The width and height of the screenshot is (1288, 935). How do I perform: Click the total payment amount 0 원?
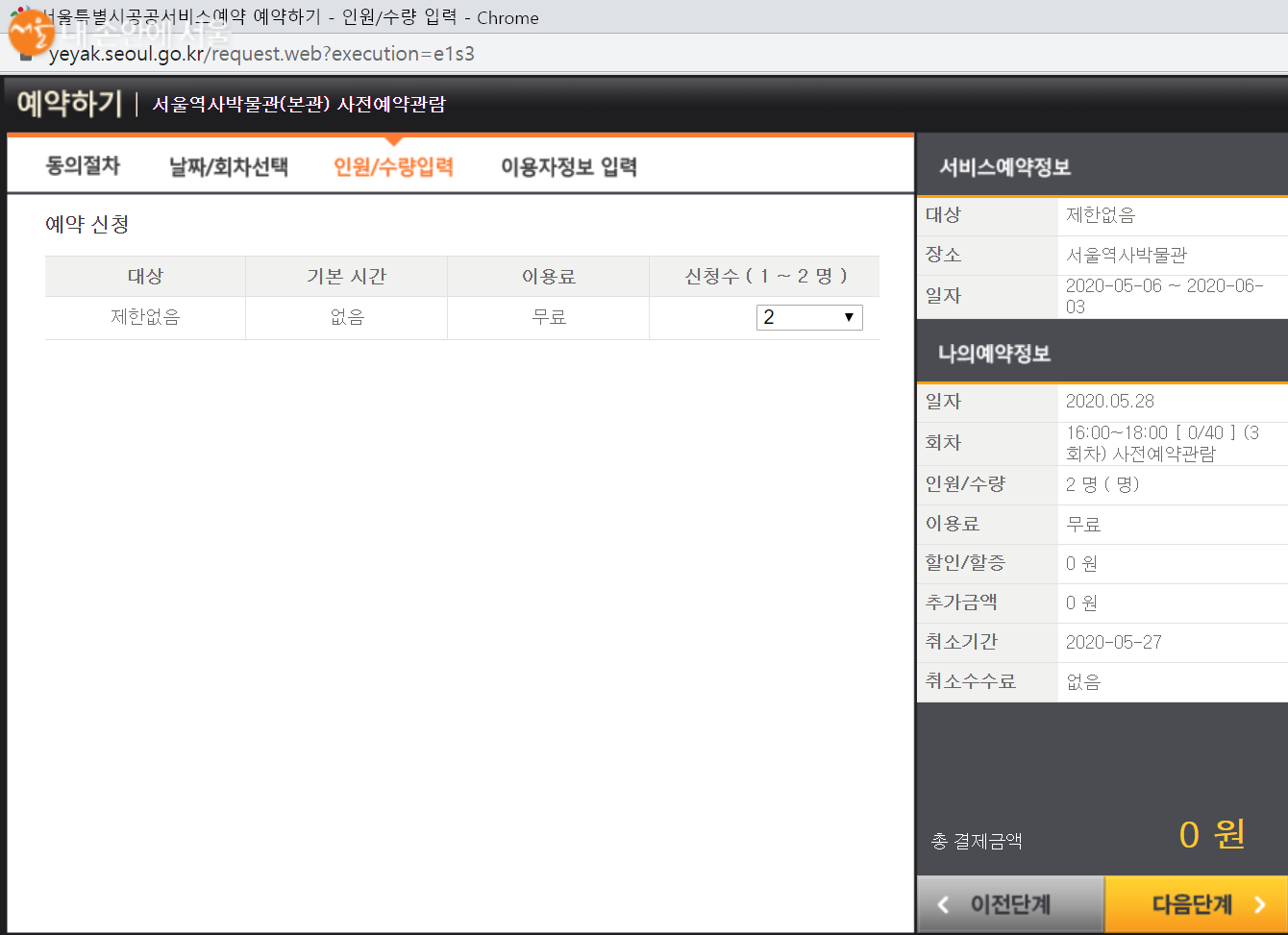point(1211,834)
